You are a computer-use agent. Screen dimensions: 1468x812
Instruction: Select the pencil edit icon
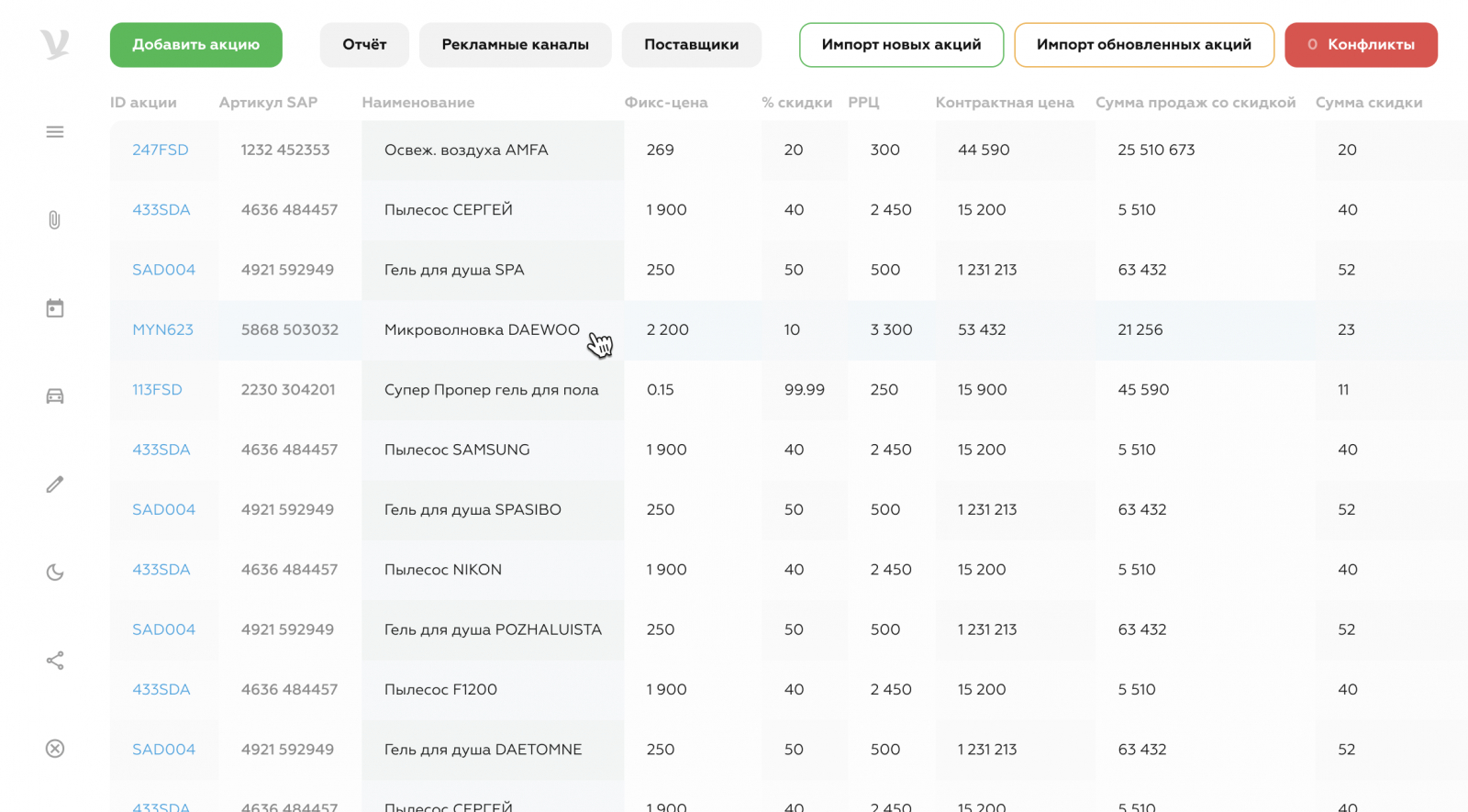click(x=55, y=484)
